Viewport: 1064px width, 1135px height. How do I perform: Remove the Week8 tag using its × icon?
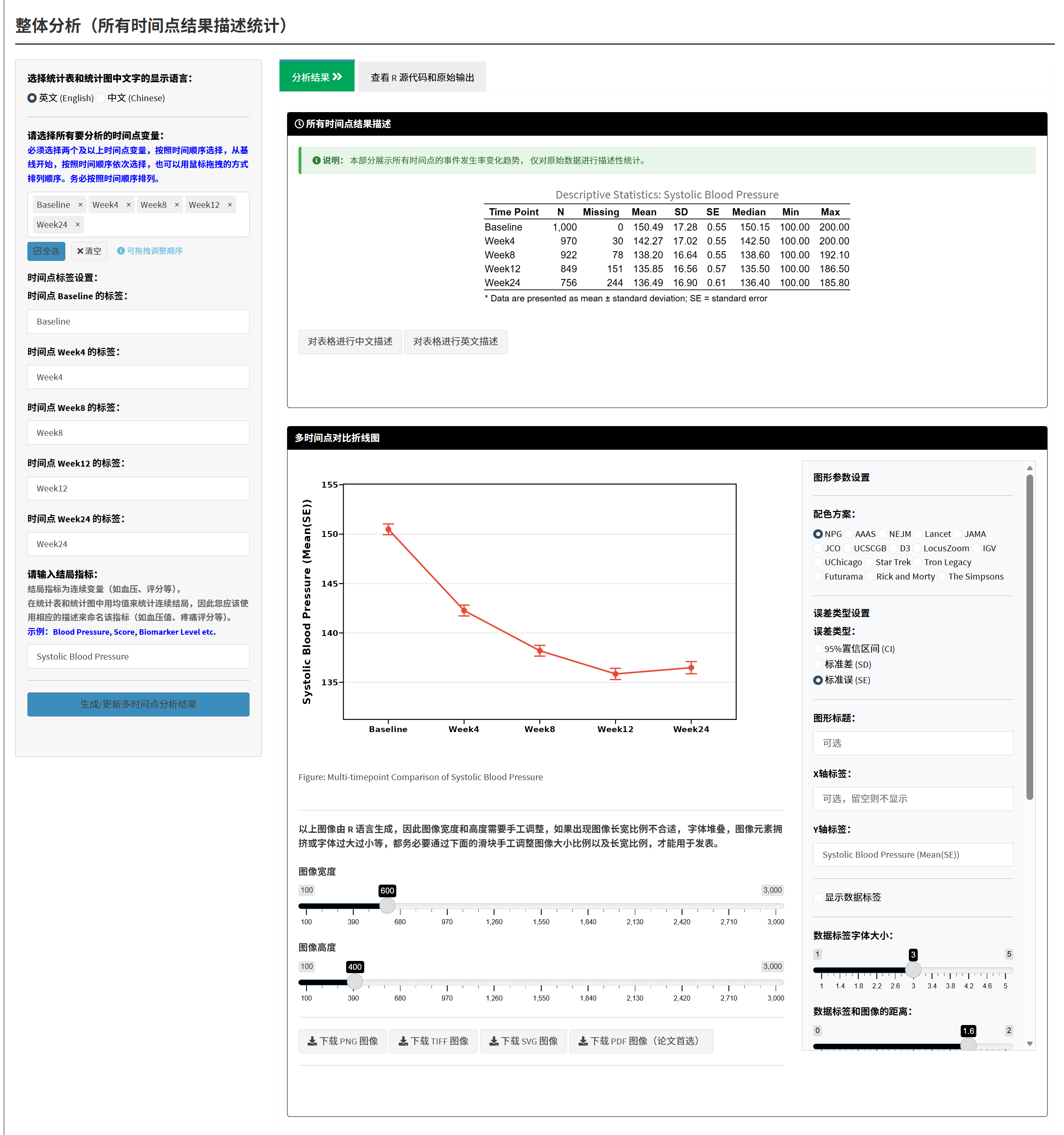[177, 205]
